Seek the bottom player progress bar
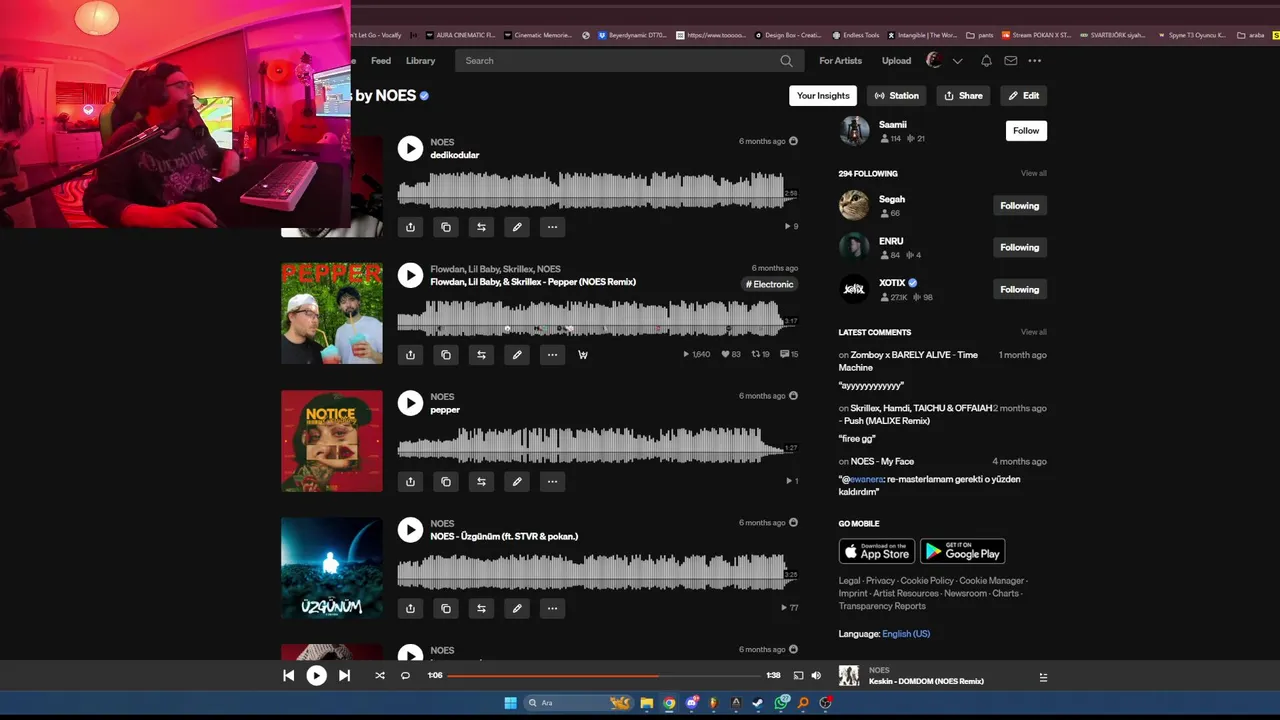 (604, 676)
